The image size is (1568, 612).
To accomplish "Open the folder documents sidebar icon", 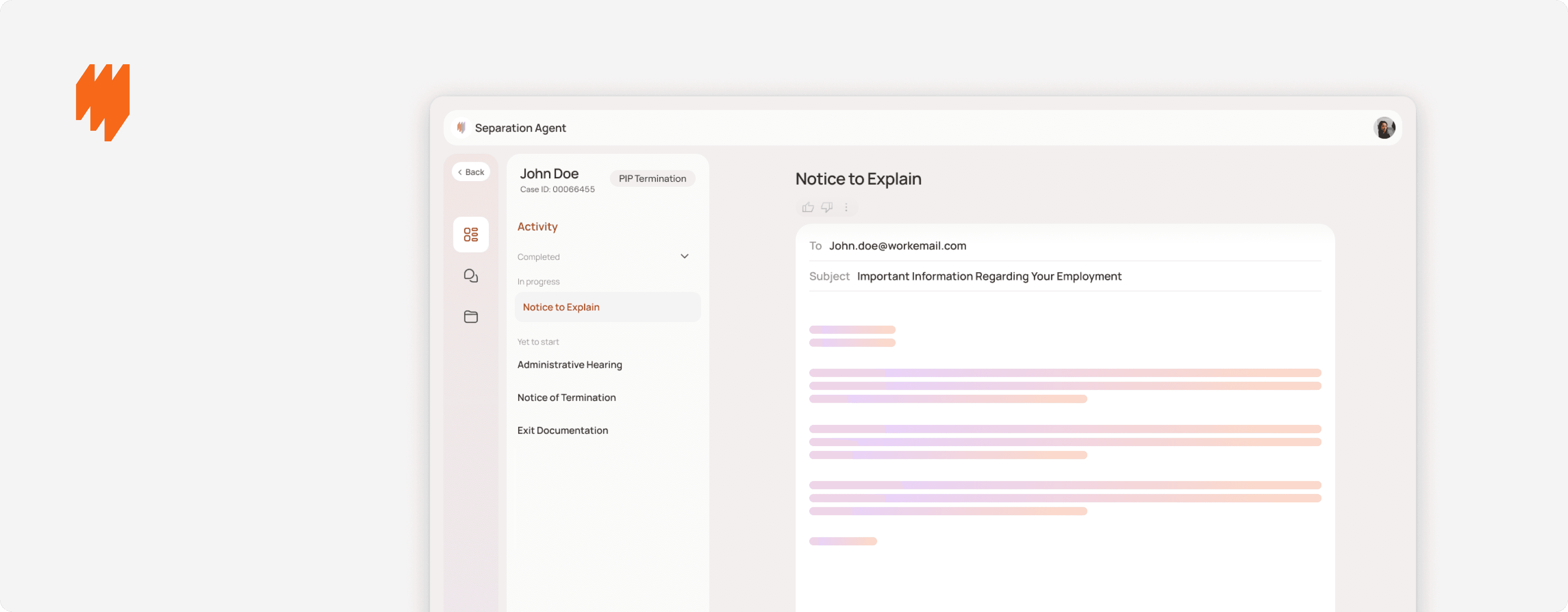I will click(x=471, y=316).
